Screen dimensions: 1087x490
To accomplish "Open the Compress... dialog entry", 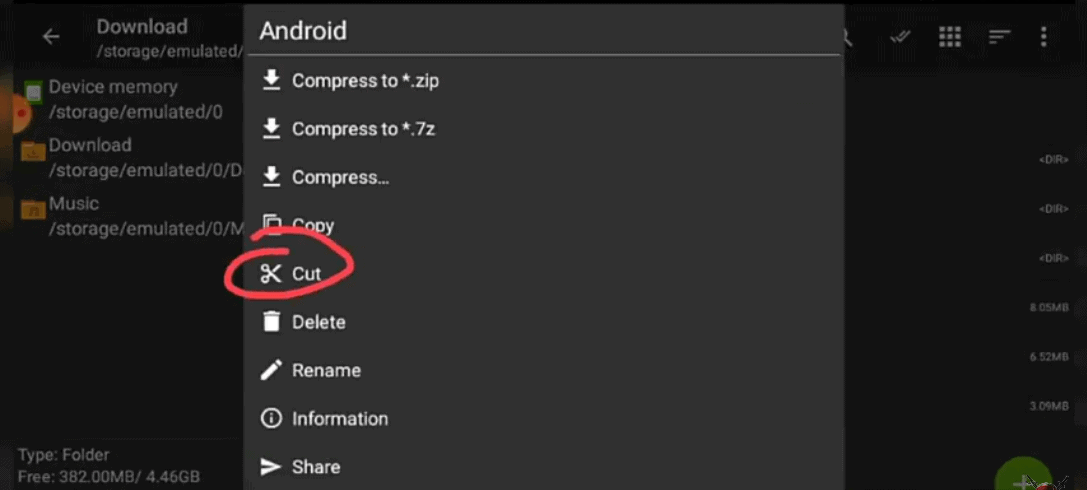I will tap(544, 177).
